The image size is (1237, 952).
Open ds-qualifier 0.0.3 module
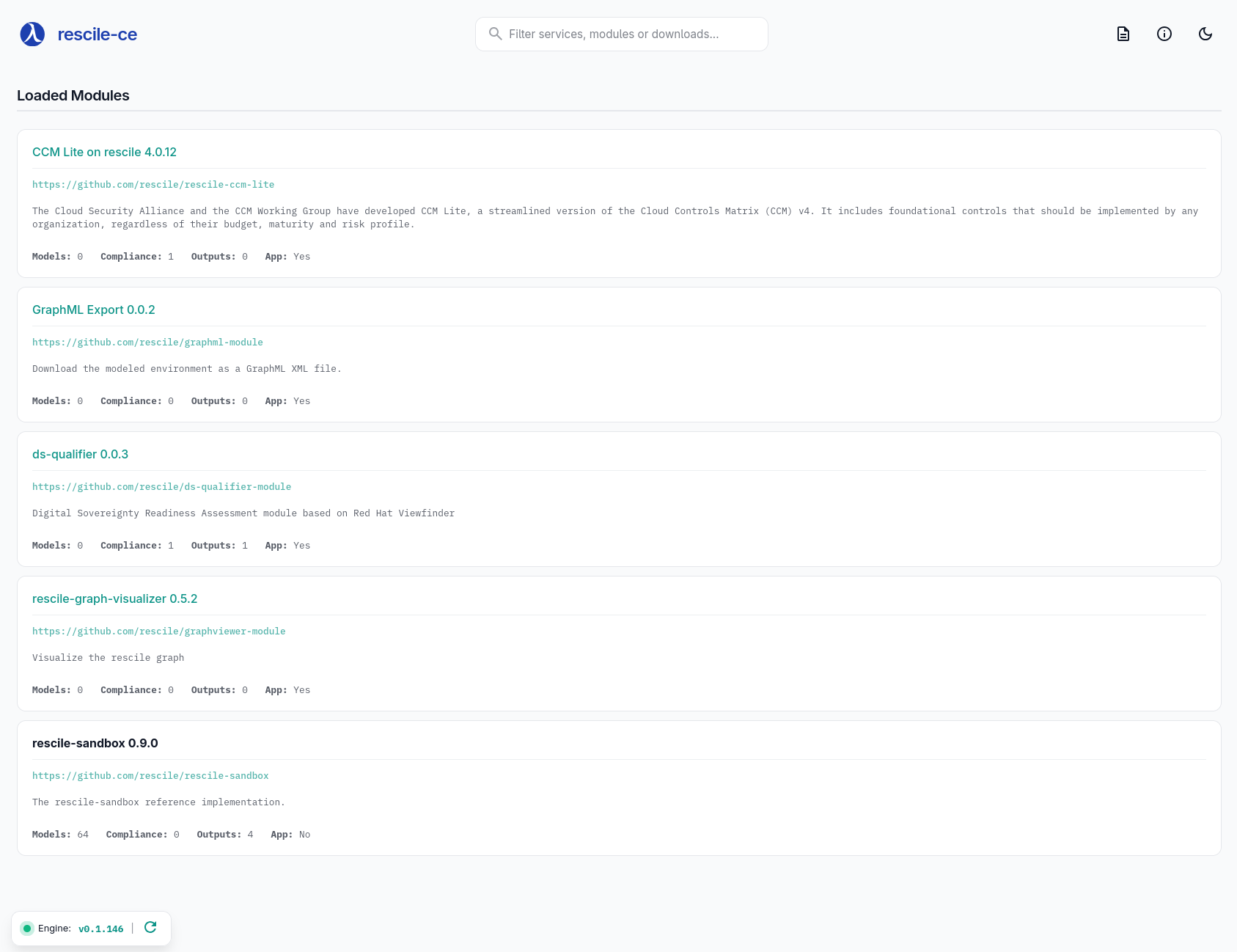coord(80,454)
